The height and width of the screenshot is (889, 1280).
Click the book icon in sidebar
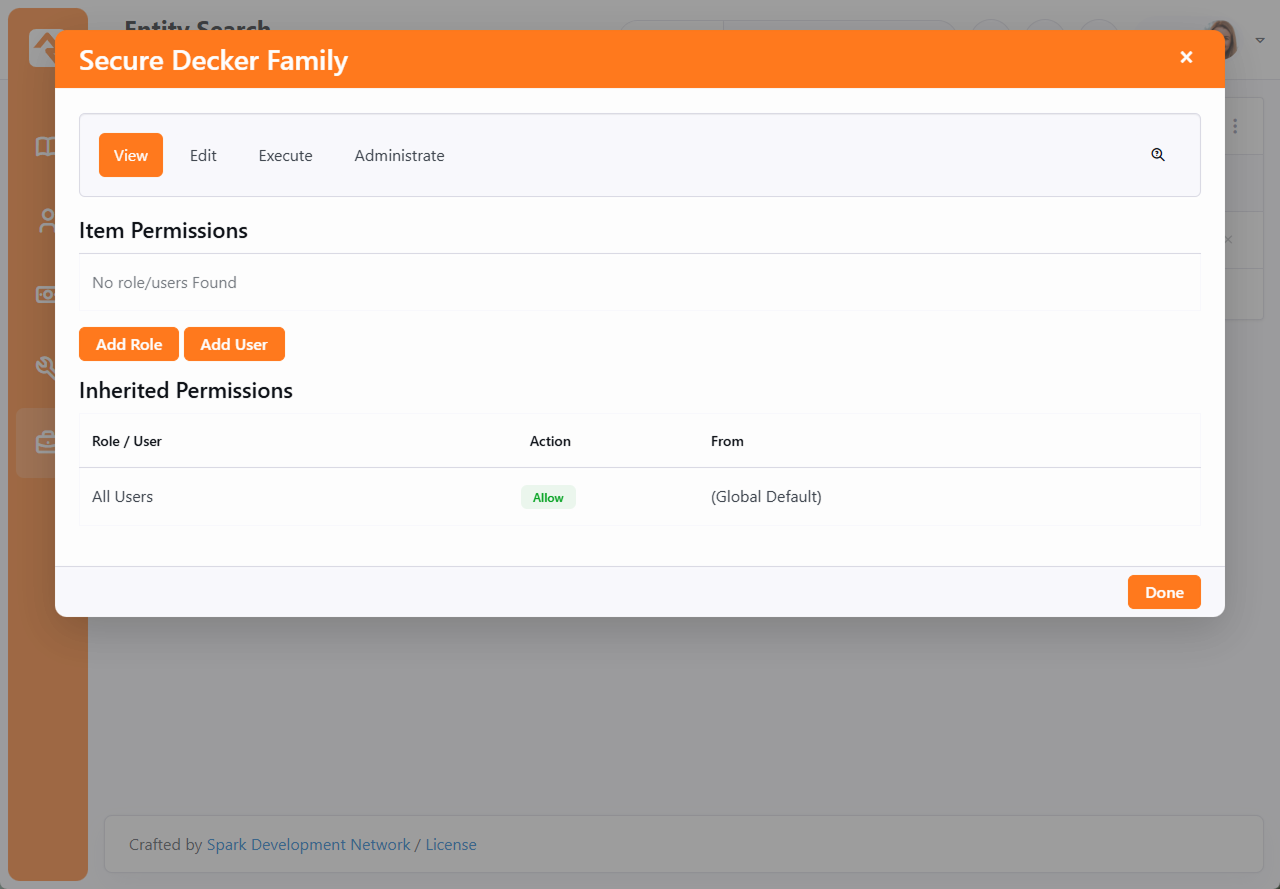click(45, 147)
